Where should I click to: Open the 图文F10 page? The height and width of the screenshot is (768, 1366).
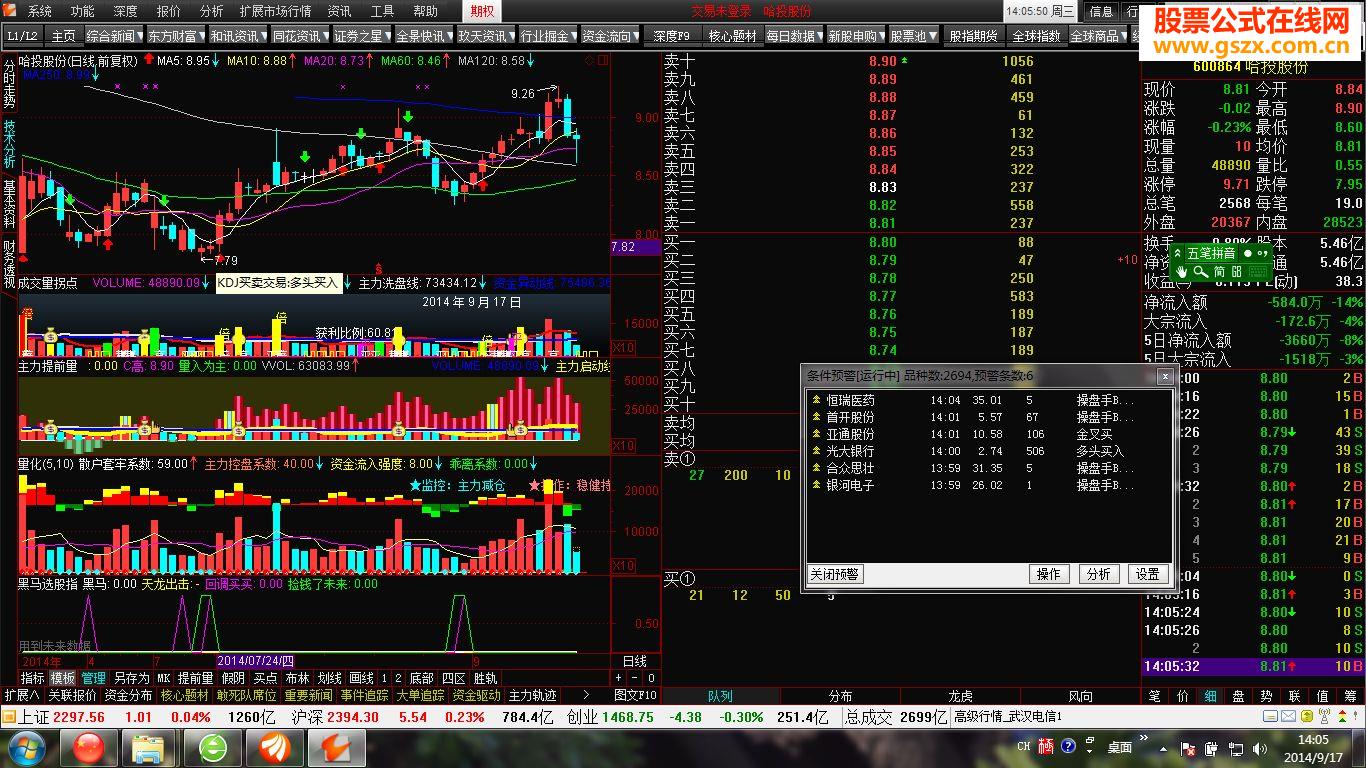pyautogui.click(x=635, y=695)
